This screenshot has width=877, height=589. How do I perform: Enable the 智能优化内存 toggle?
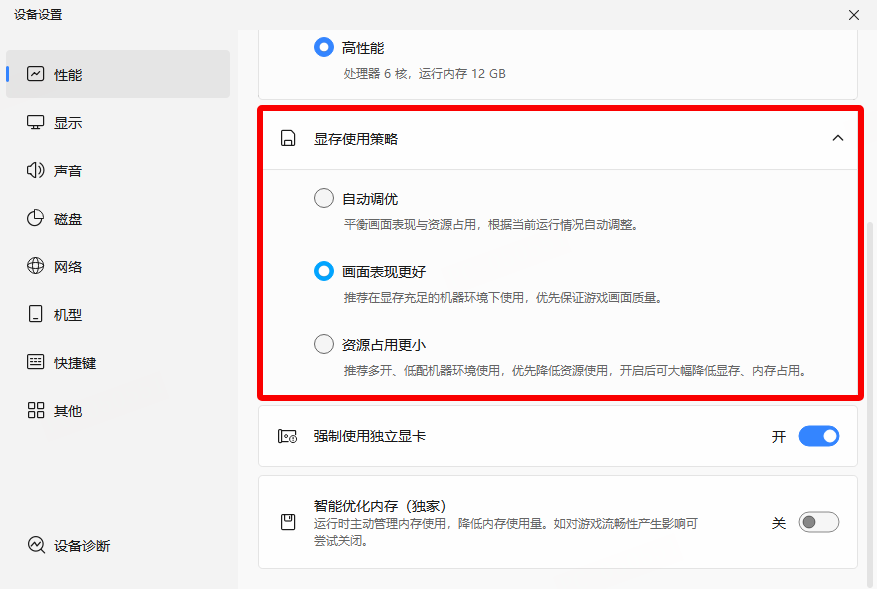pos(818,522)
